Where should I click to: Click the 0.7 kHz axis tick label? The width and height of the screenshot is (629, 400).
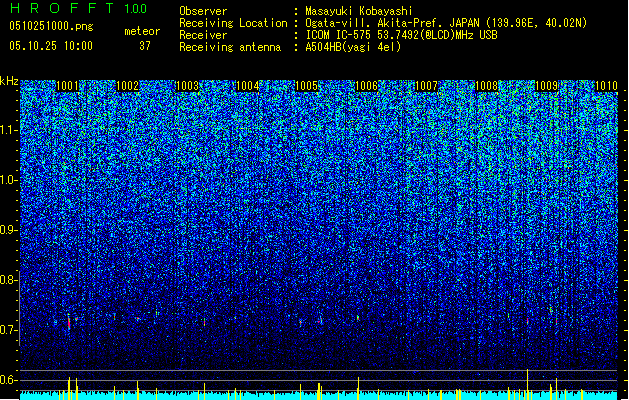tap(9, 330)
